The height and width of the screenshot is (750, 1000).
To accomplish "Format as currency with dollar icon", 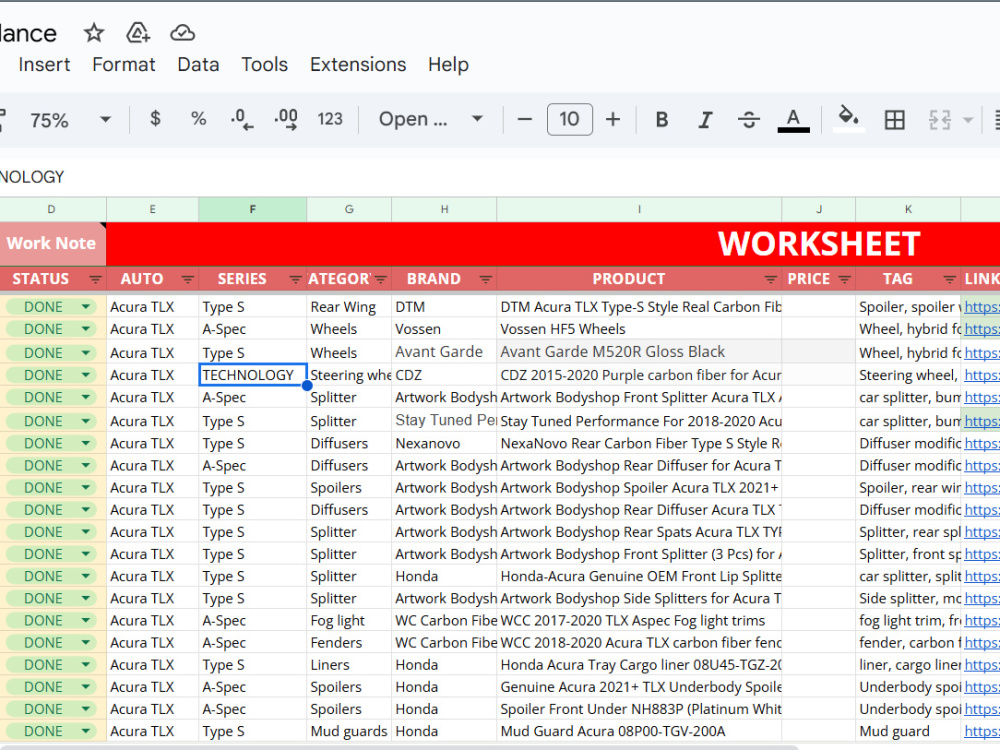I will click(155, 119).
